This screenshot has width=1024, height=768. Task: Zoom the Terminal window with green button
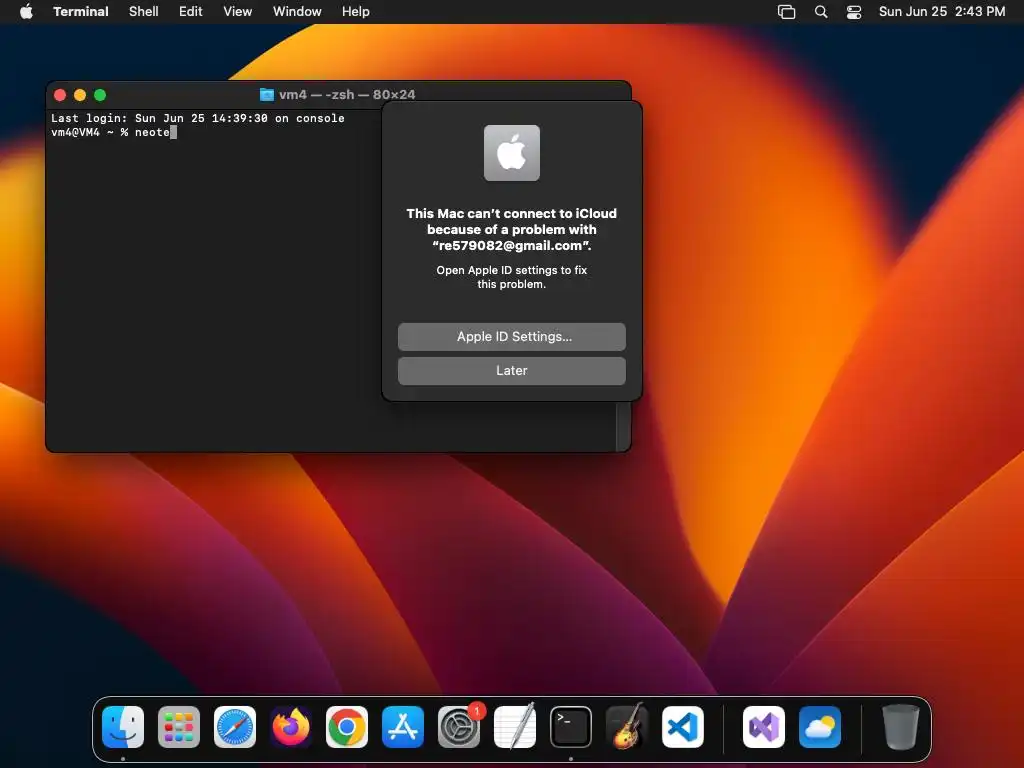(100, 95)
